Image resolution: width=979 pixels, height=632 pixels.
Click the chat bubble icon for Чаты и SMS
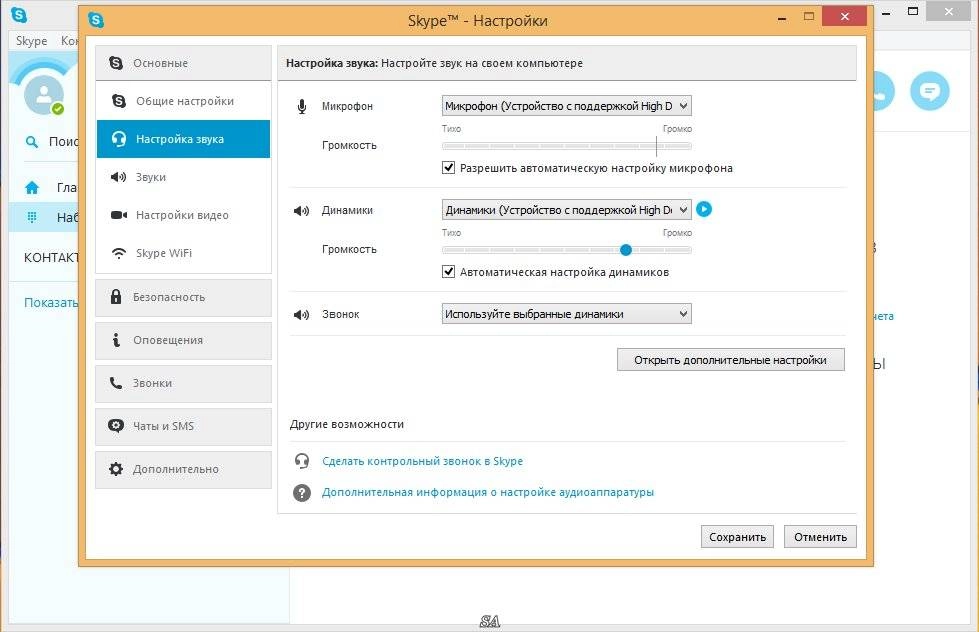(116, 426)
